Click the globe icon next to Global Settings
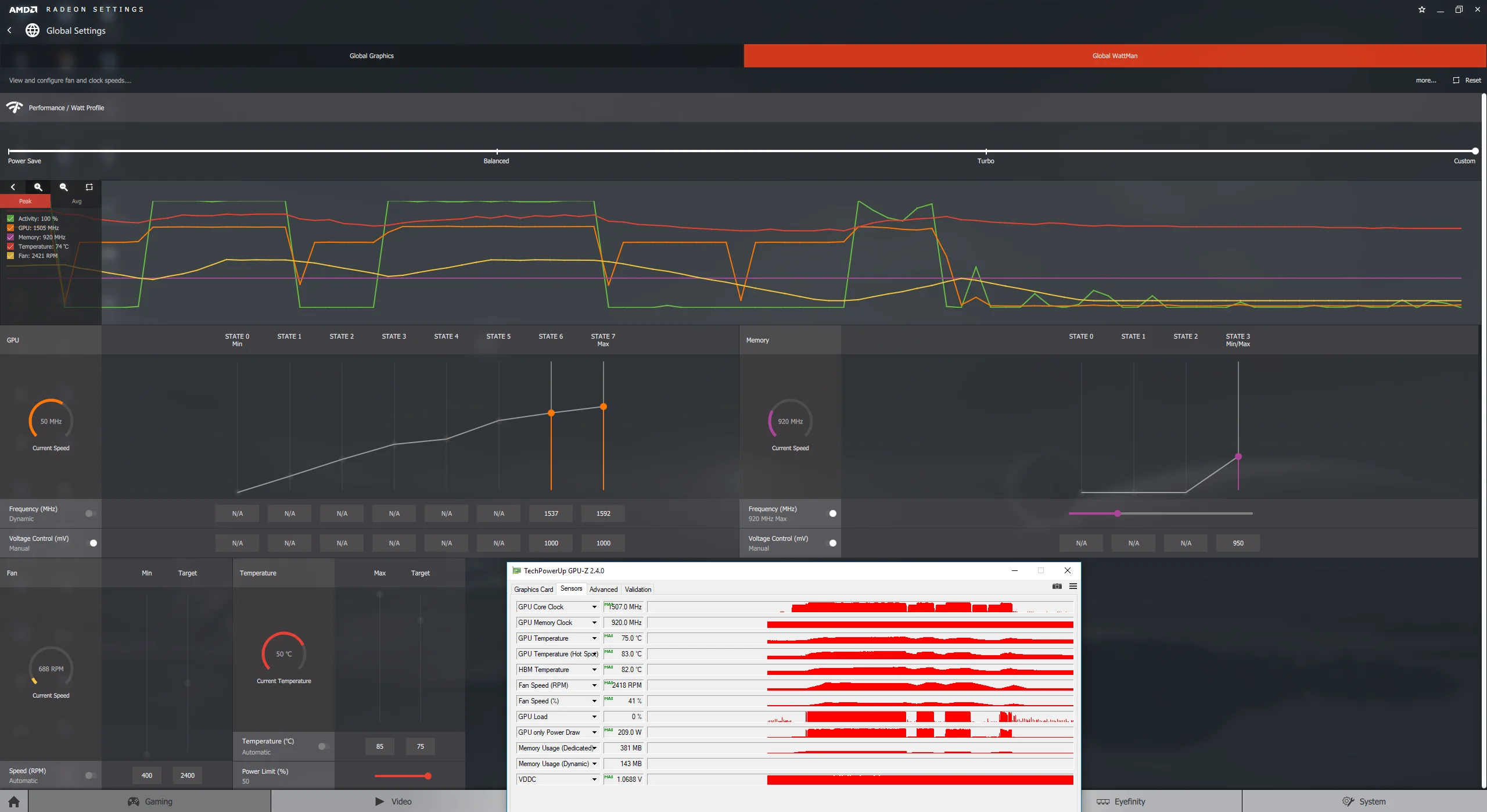 pos(33,30)
